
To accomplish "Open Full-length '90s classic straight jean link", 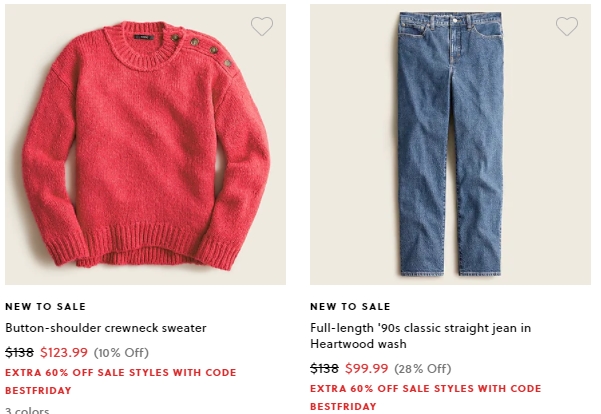I will tap(420, 336).
